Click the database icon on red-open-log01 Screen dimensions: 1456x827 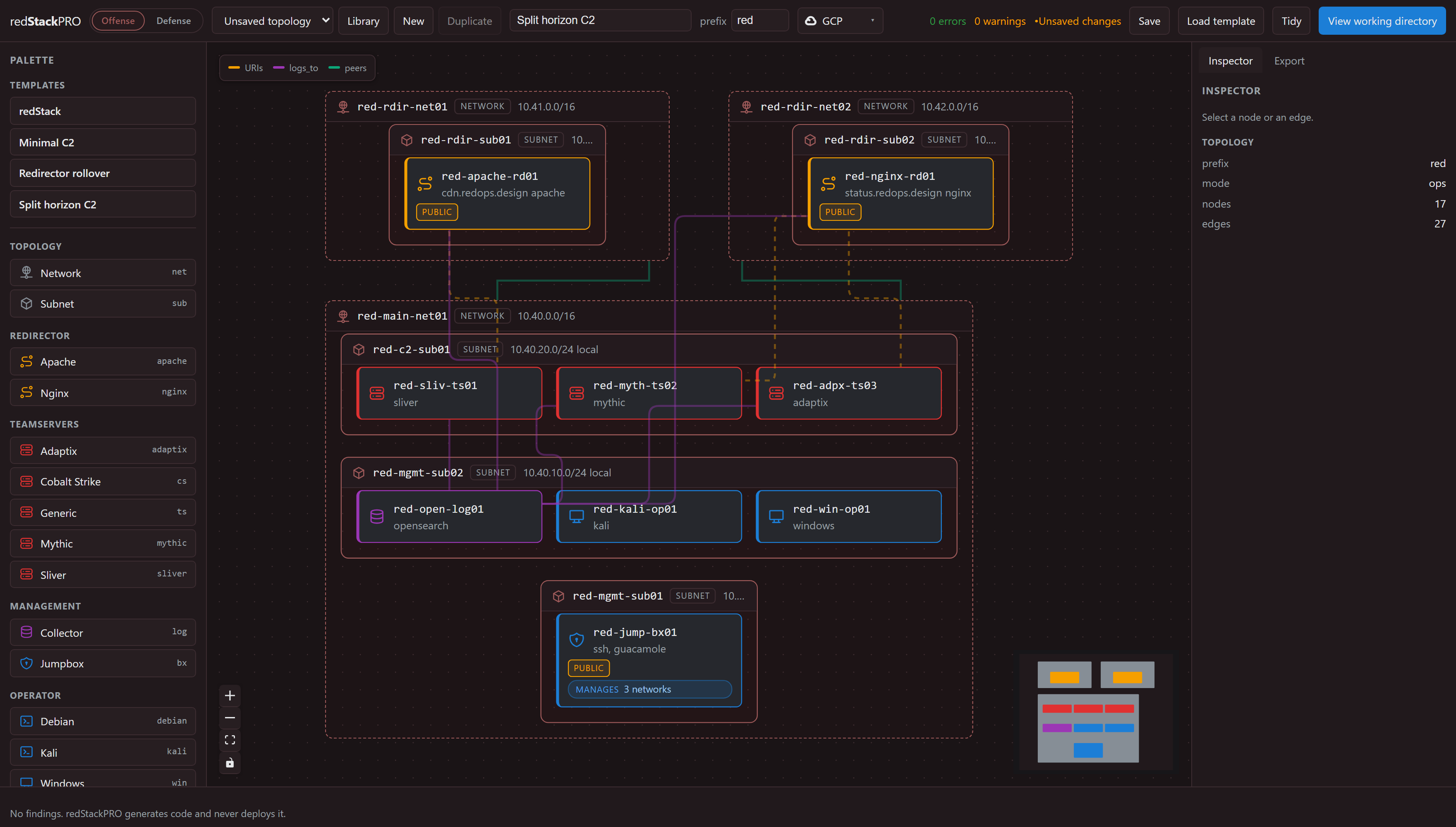[377, 516]
